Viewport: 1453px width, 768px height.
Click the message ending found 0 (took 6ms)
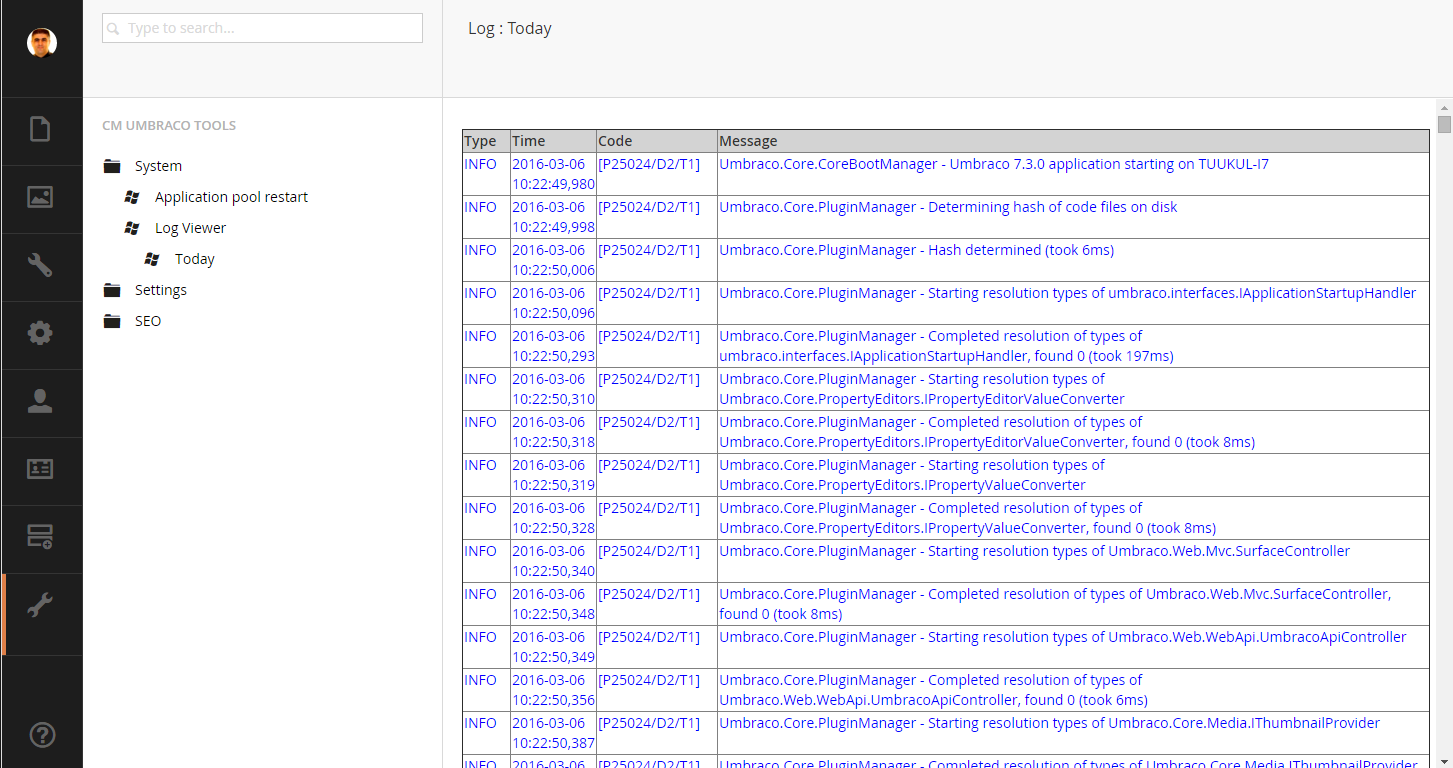point(933,690)
